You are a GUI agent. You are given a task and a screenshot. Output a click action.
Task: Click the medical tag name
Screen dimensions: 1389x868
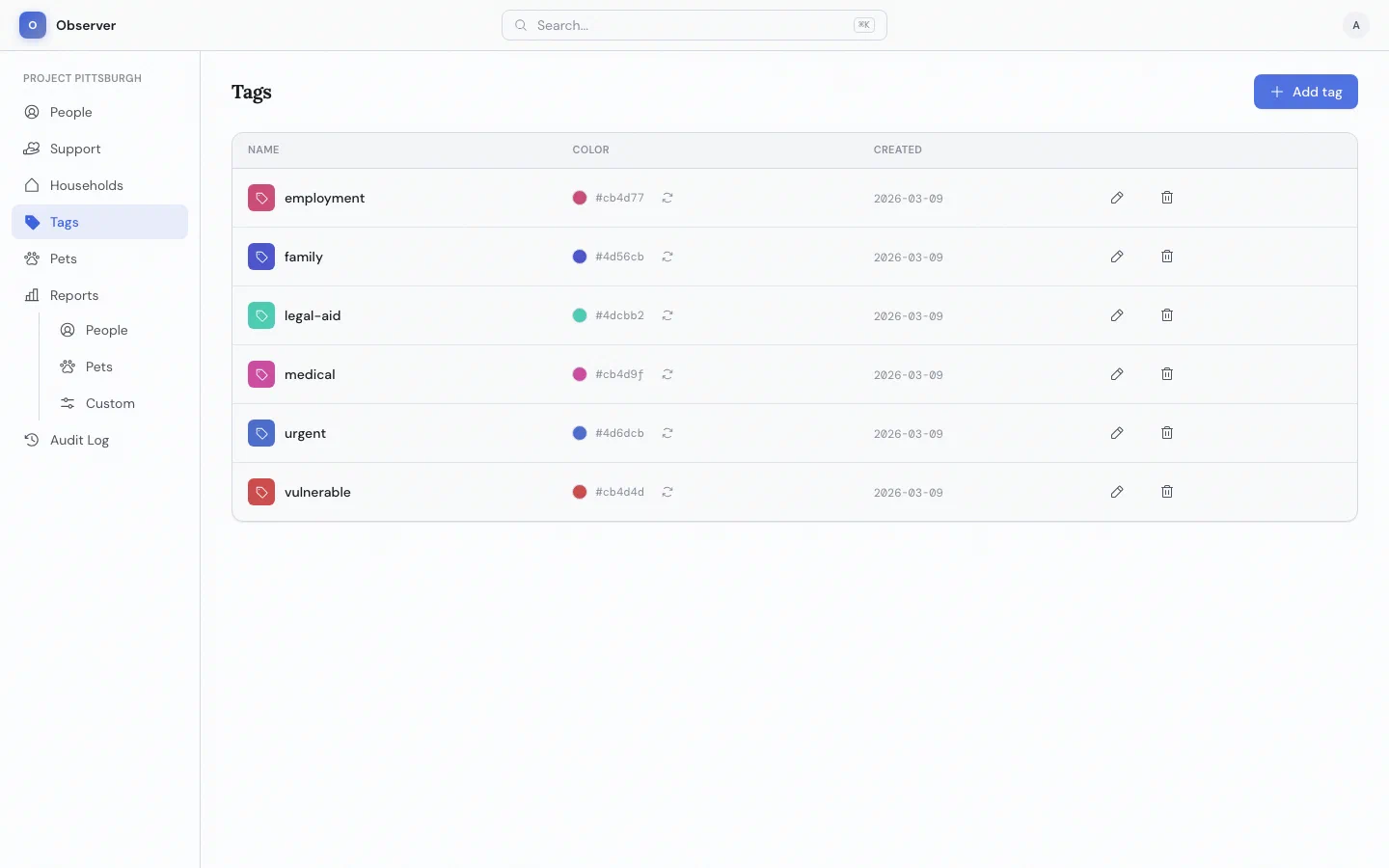click(310, 374)
